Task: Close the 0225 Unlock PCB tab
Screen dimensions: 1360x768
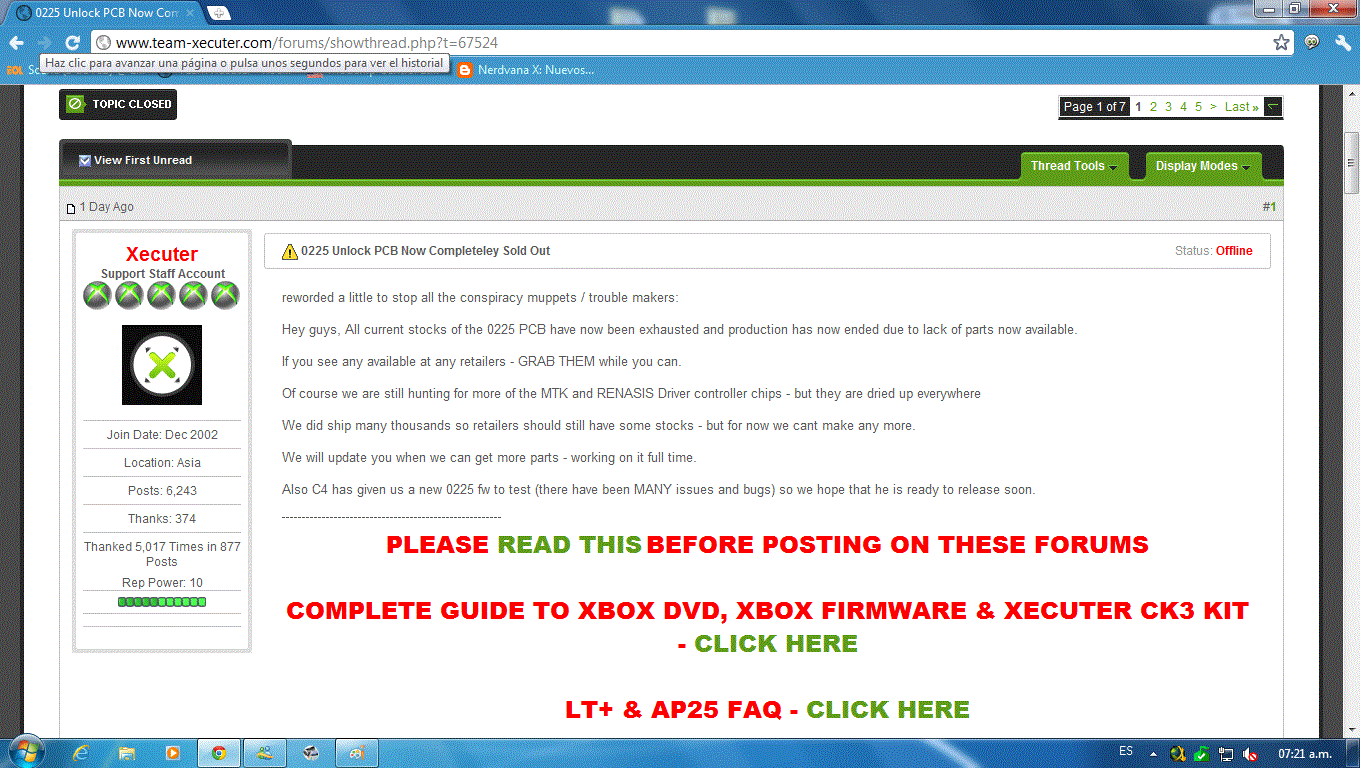Action: [x=190, y=13]
